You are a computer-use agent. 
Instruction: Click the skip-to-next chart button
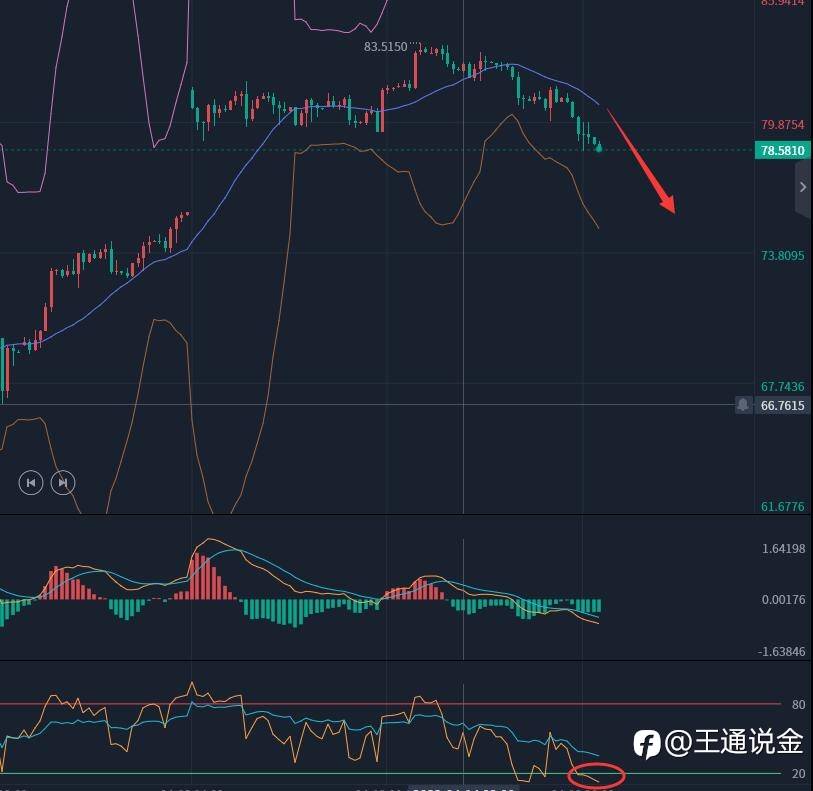pyautogui.click(x=63, y=483)
